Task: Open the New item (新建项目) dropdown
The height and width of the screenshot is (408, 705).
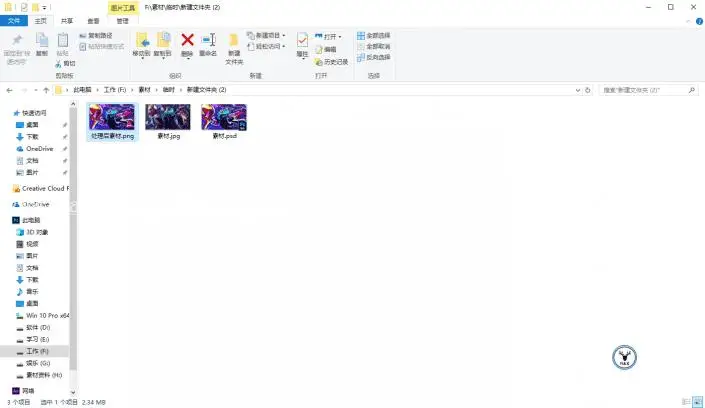Action: (266, 35)
